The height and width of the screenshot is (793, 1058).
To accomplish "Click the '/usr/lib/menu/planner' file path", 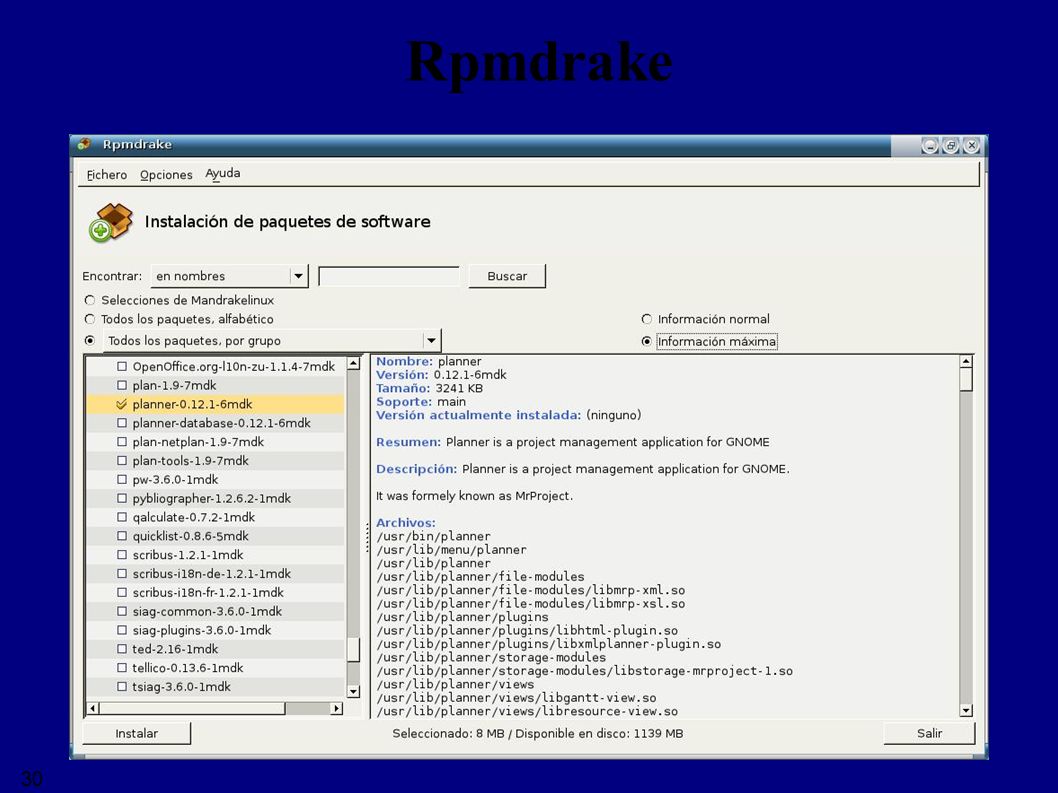I will point(451,550).
